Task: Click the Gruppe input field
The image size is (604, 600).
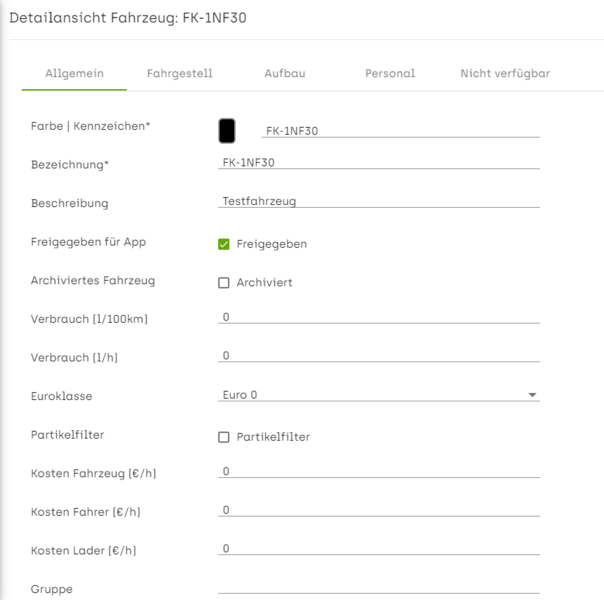Action: pos(379,587)
